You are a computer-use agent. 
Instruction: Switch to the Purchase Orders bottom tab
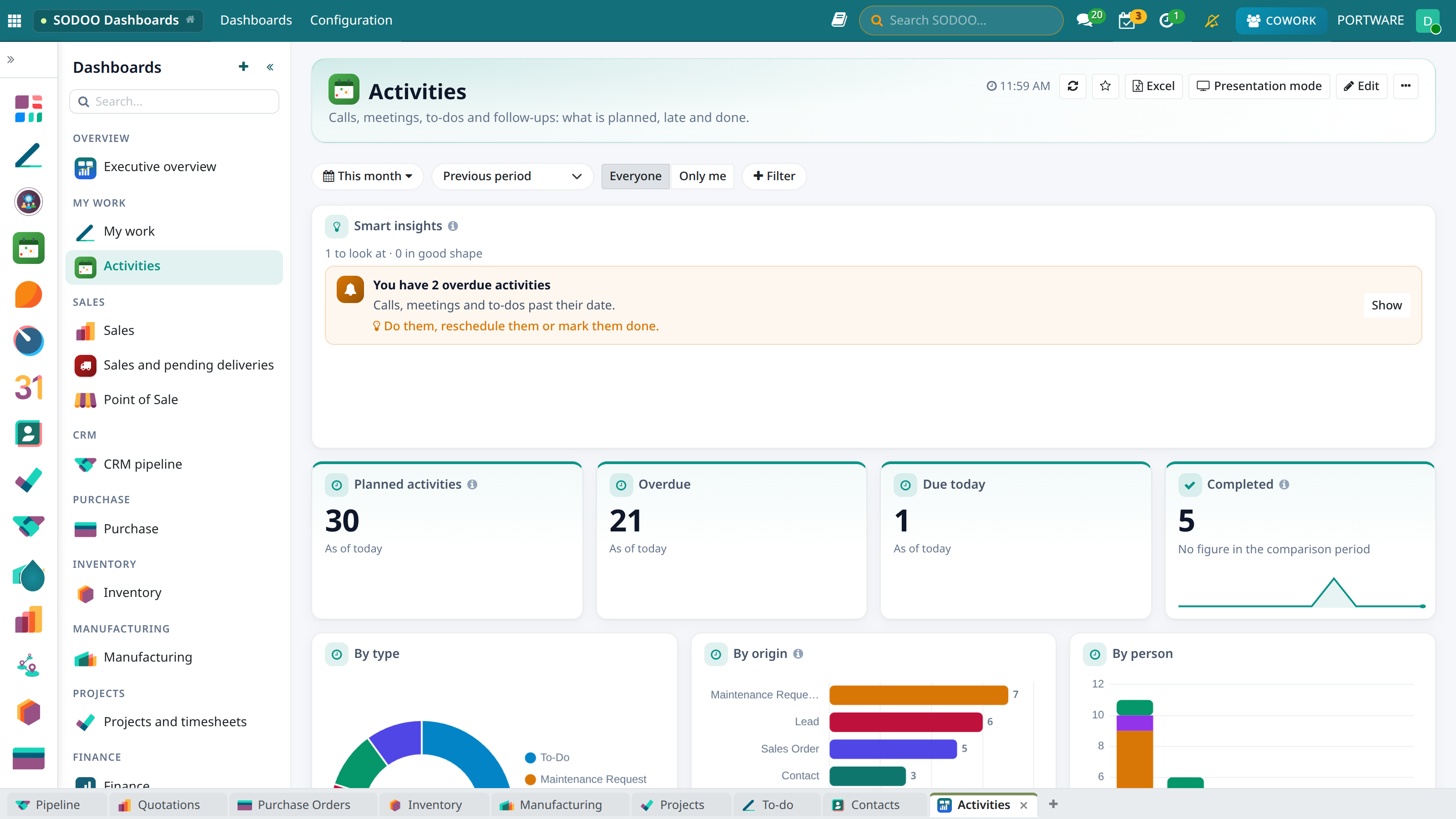coord(303,805)
